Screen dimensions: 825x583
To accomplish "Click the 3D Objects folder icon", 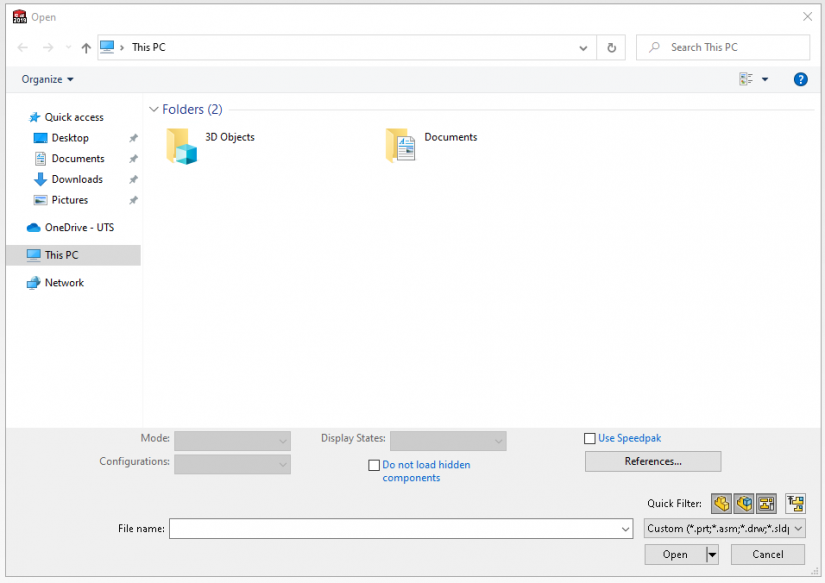I will click(182, 146).
